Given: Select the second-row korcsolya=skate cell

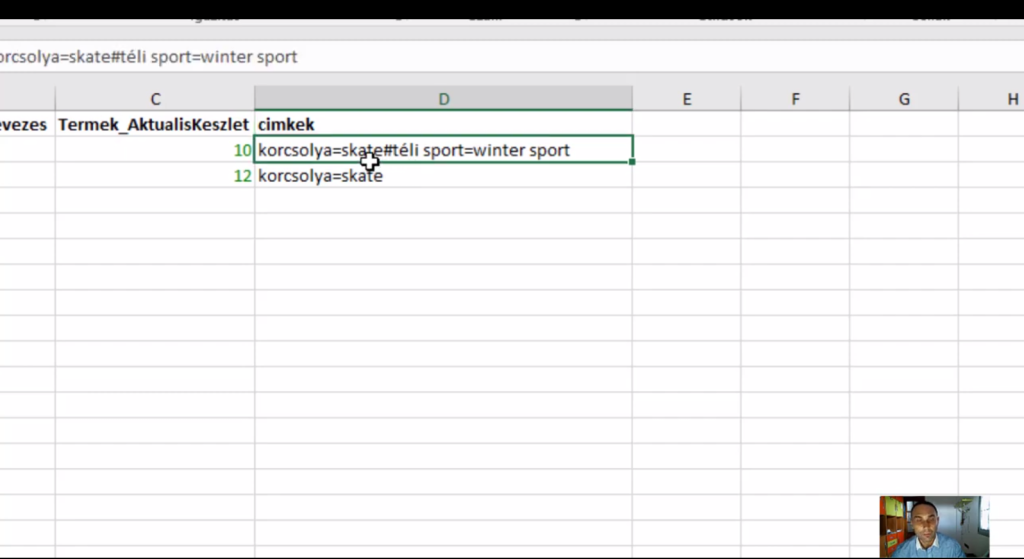Looking at the screenshot, I should (443, 176).
